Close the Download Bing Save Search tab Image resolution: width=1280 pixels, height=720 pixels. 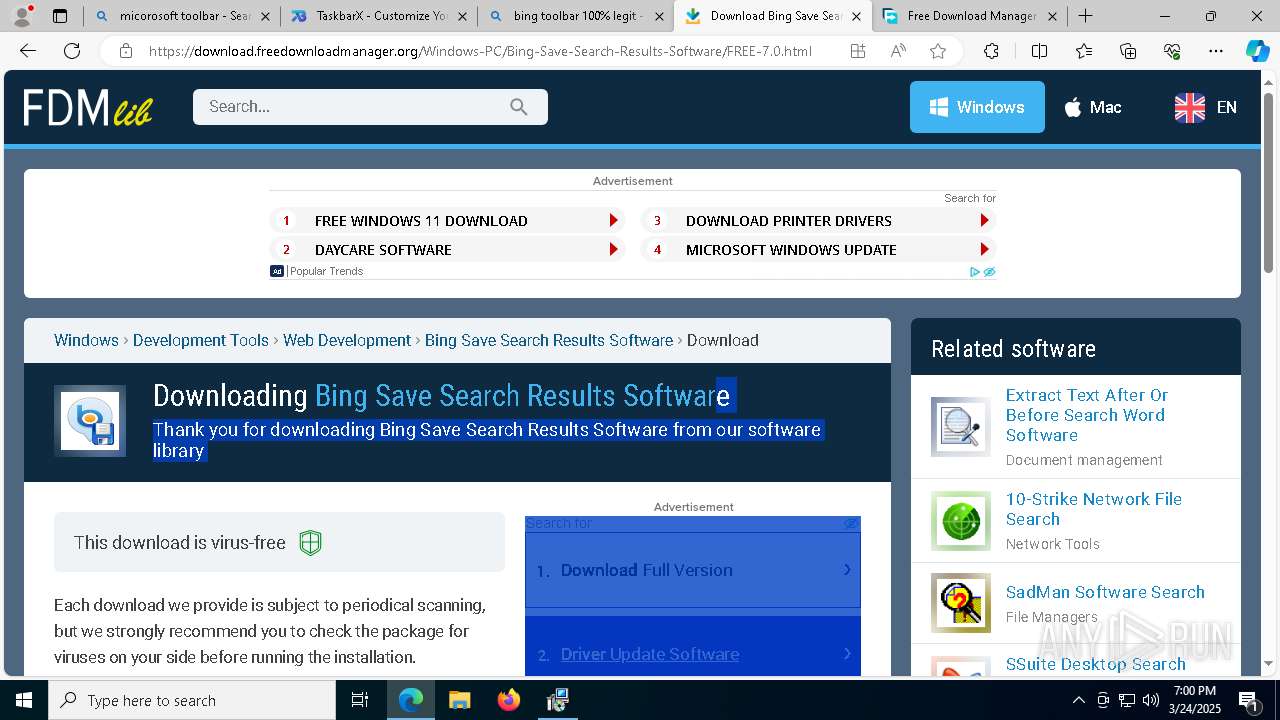tap(856, 16)
